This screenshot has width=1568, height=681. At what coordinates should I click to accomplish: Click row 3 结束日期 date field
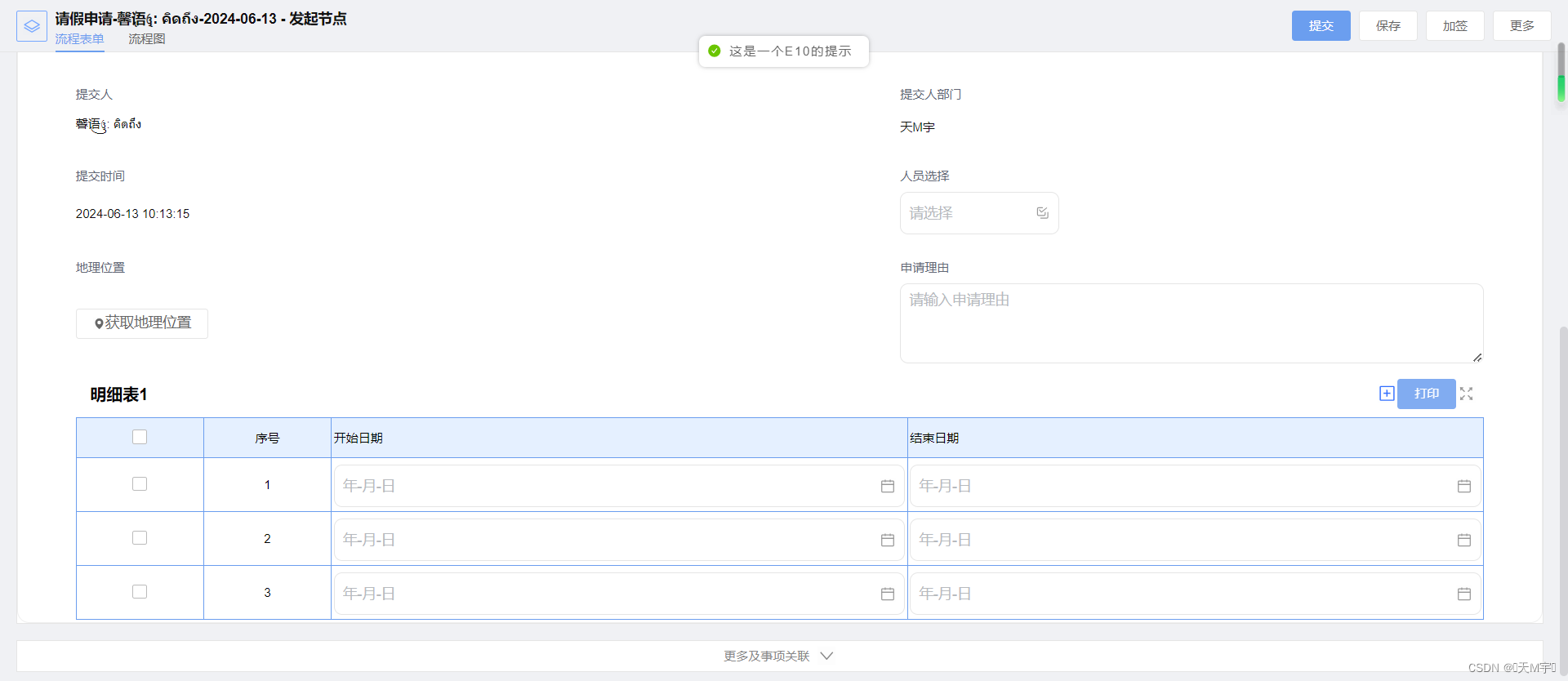[1196, 594]
